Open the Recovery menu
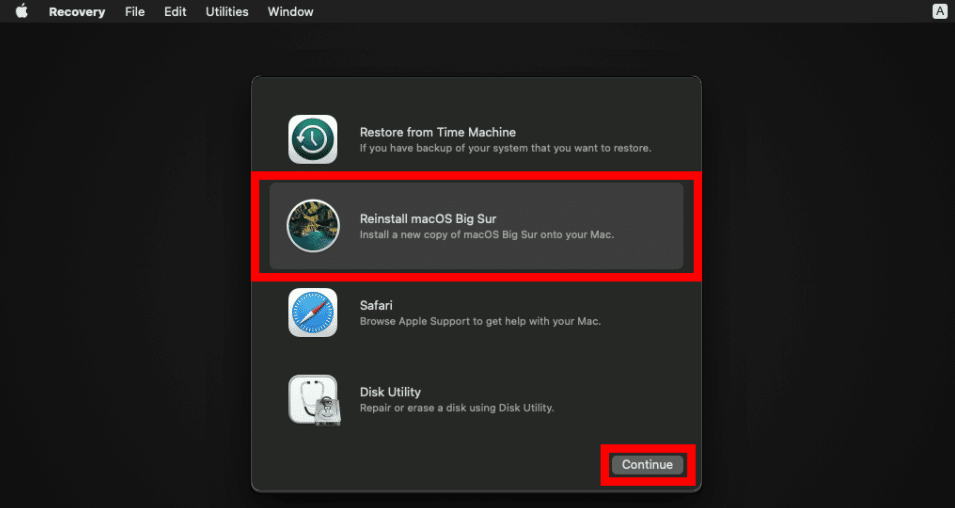 click(77, 12)
